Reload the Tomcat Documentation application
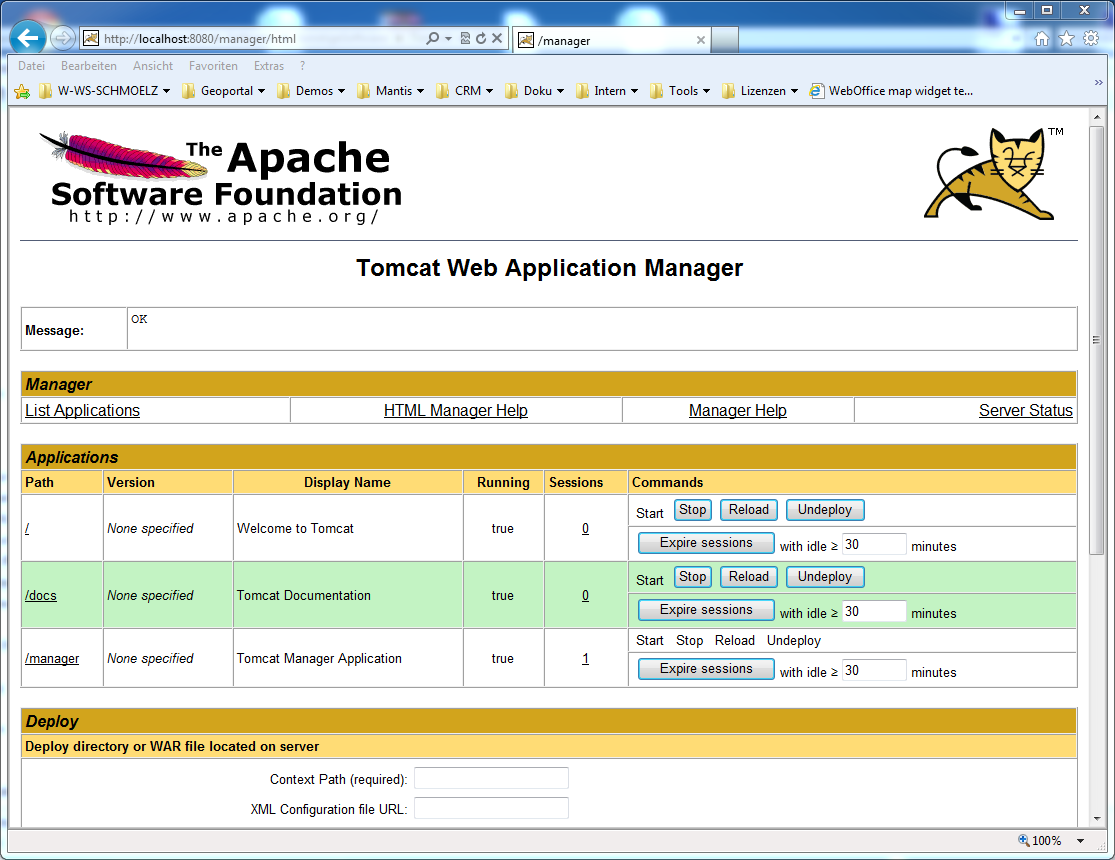Image resolution: width=1115 pixels, height=860 pixels. click(x=748, y=576)
